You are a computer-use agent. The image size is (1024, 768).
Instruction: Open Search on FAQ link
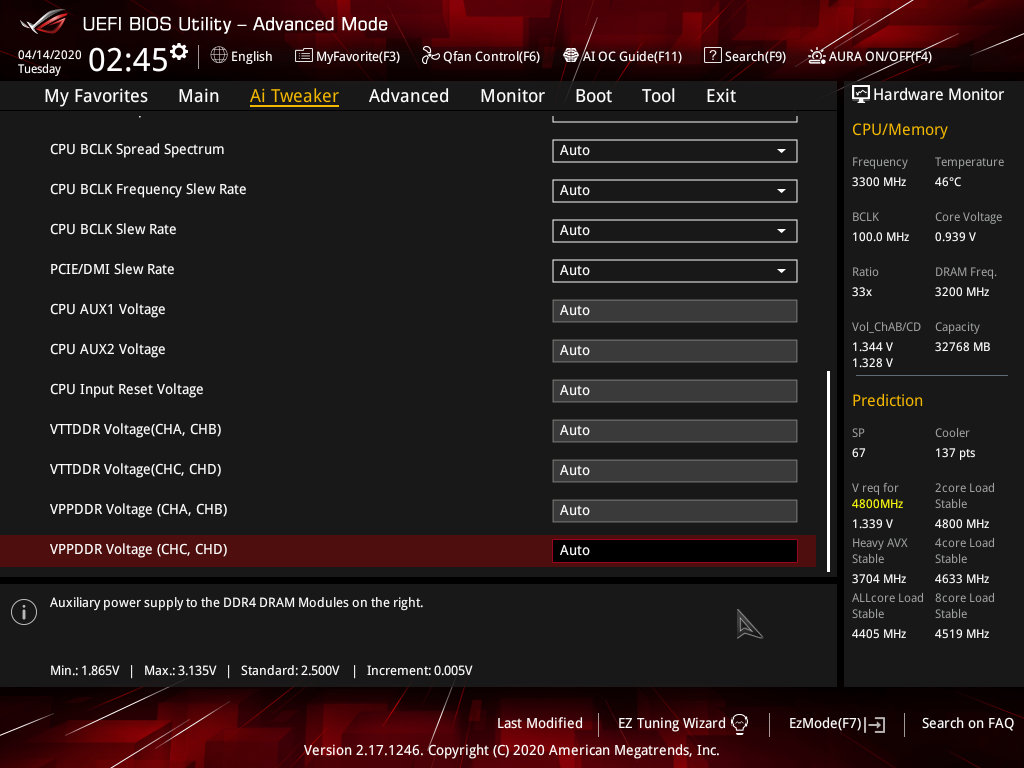tap(967, 724)
